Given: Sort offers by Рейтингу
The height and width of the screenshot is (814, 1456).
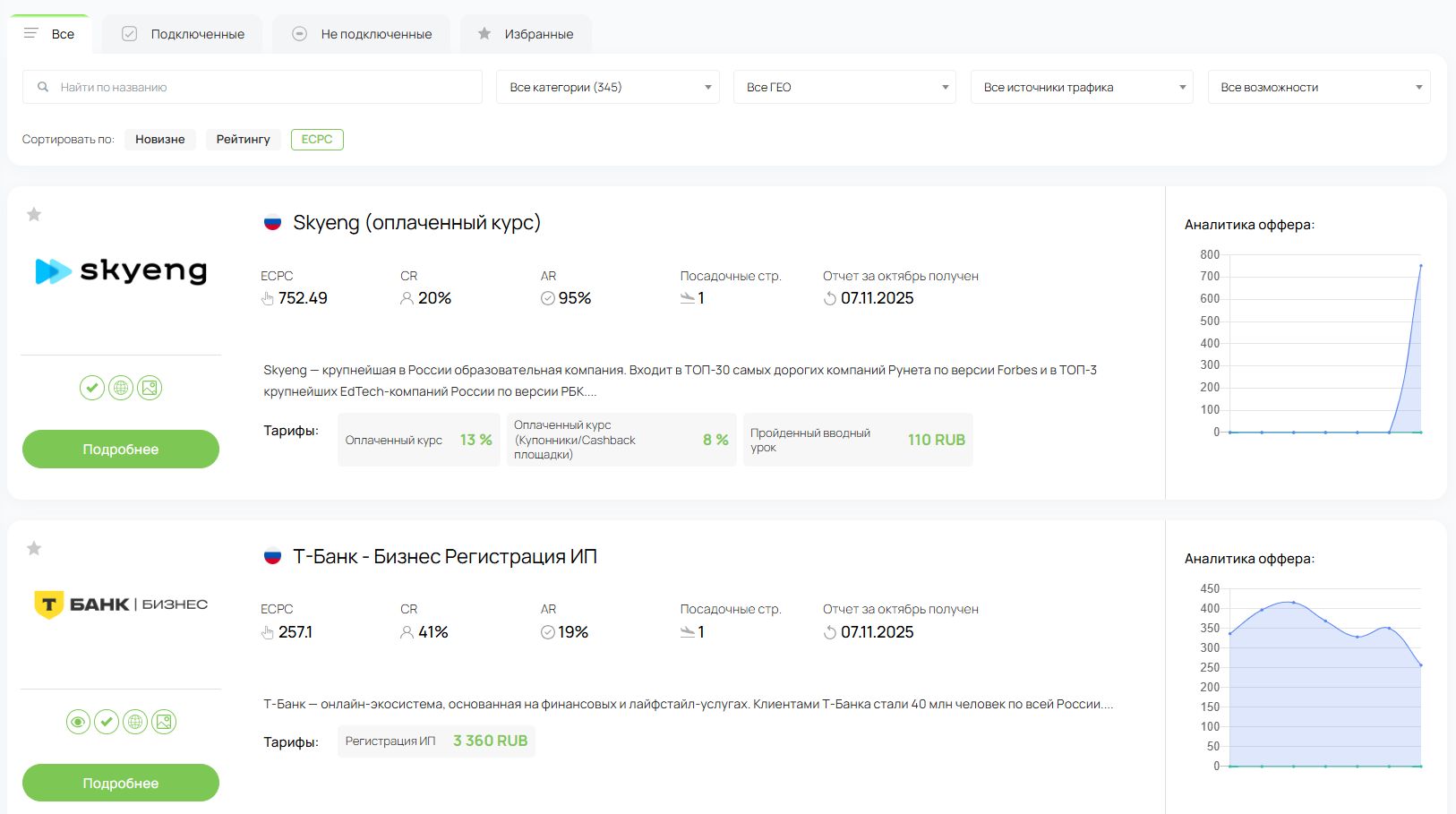Looking at the screenshot, I should [243, 140].
